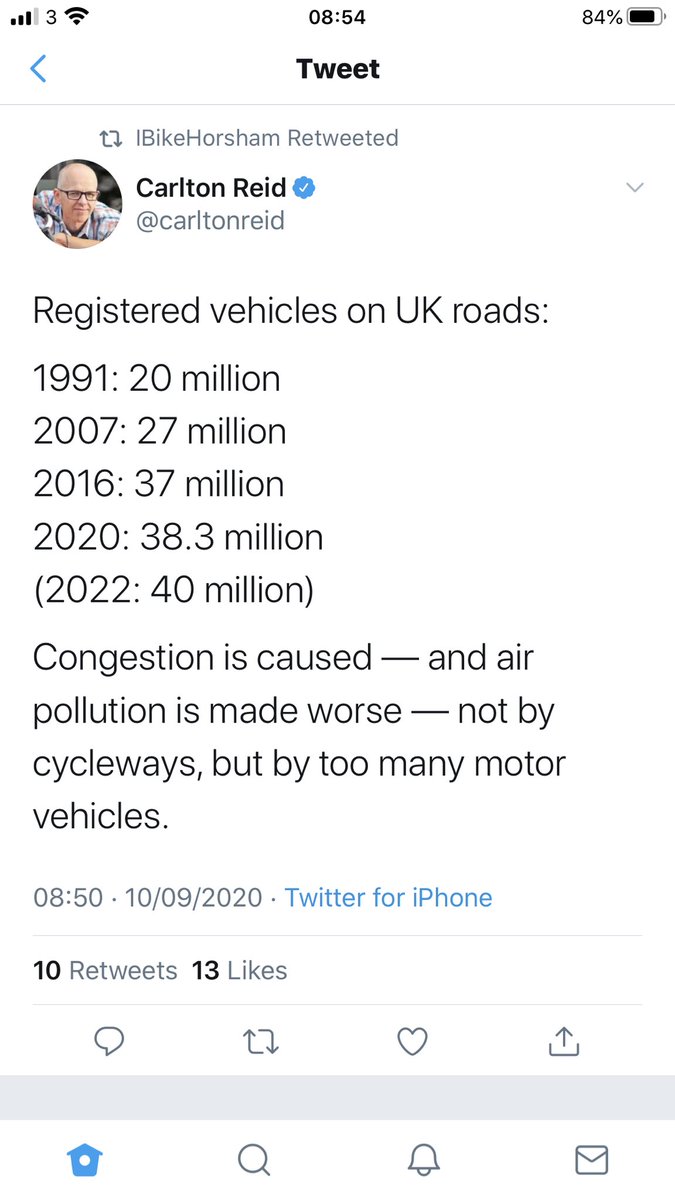Tap the reply speech bubble icon
Screen dimensions: 675x1200
coord(109,1042)
